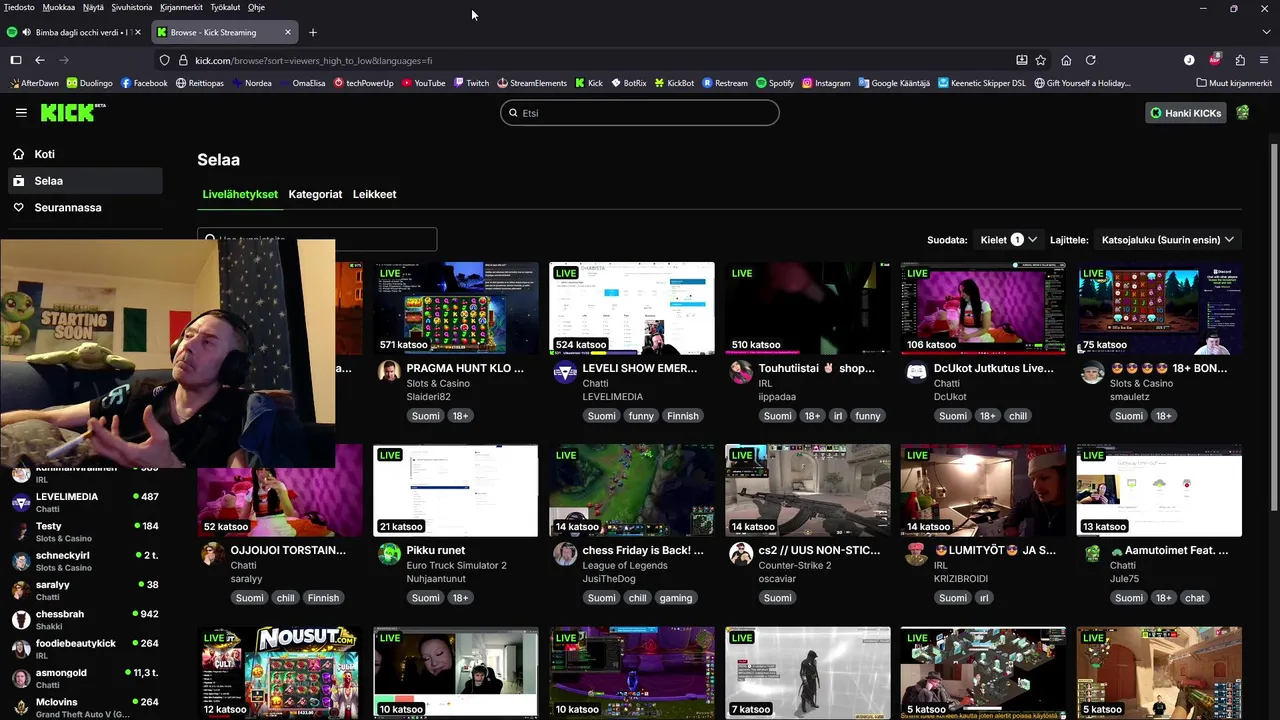Open the cs2 Counter-Strike stream thumbnail

[808, 490]
